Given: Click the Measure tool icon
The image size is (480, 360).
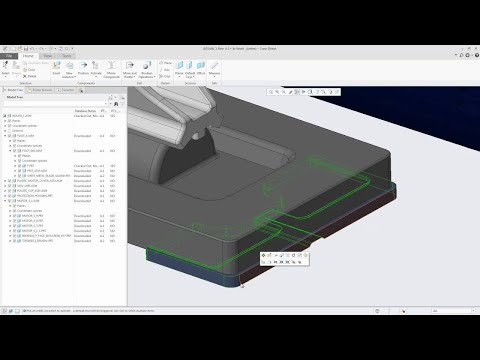Looking at the screenshot, I should tap(214, 66).
